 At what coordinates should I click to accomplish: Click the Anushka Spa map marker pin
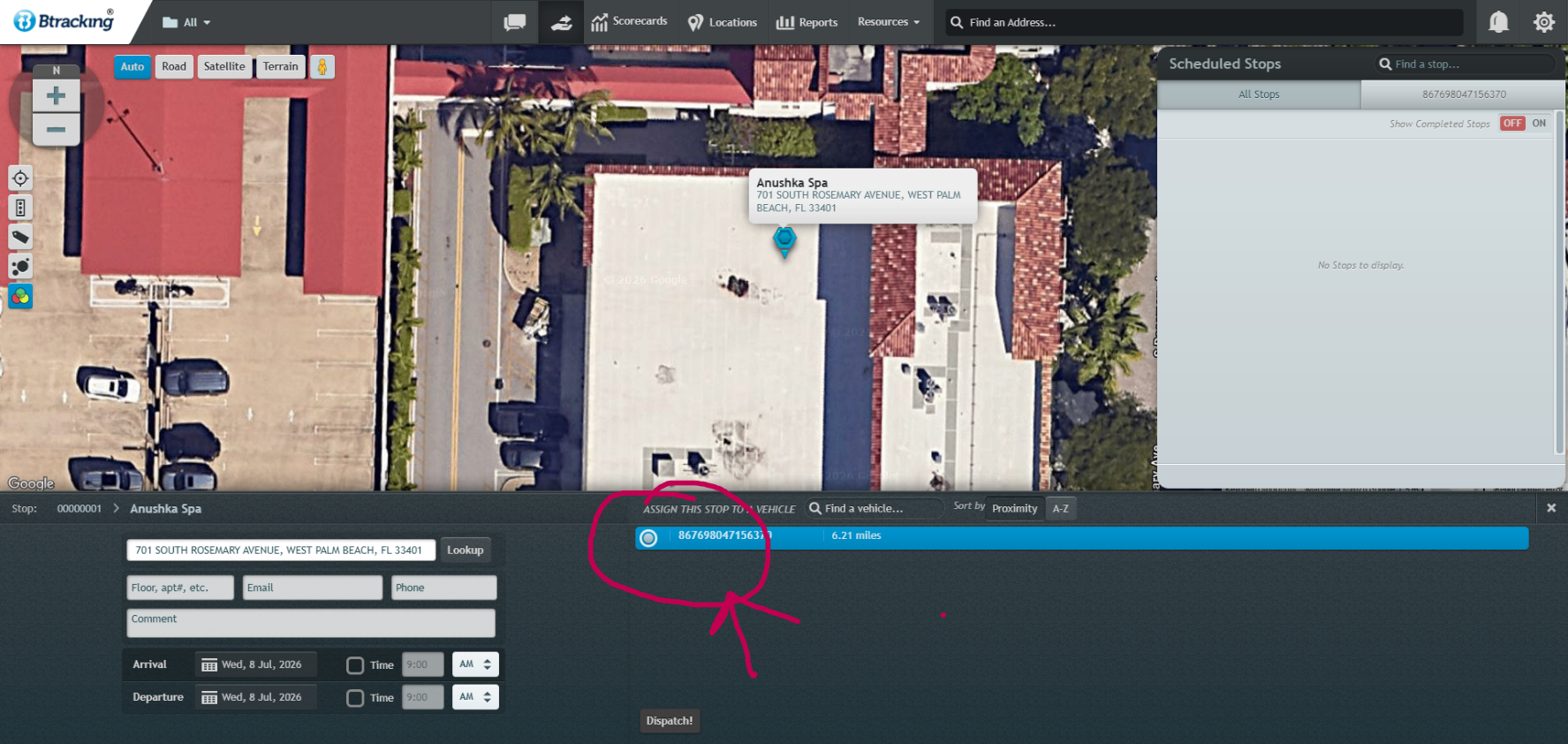(x=784, y=241)
